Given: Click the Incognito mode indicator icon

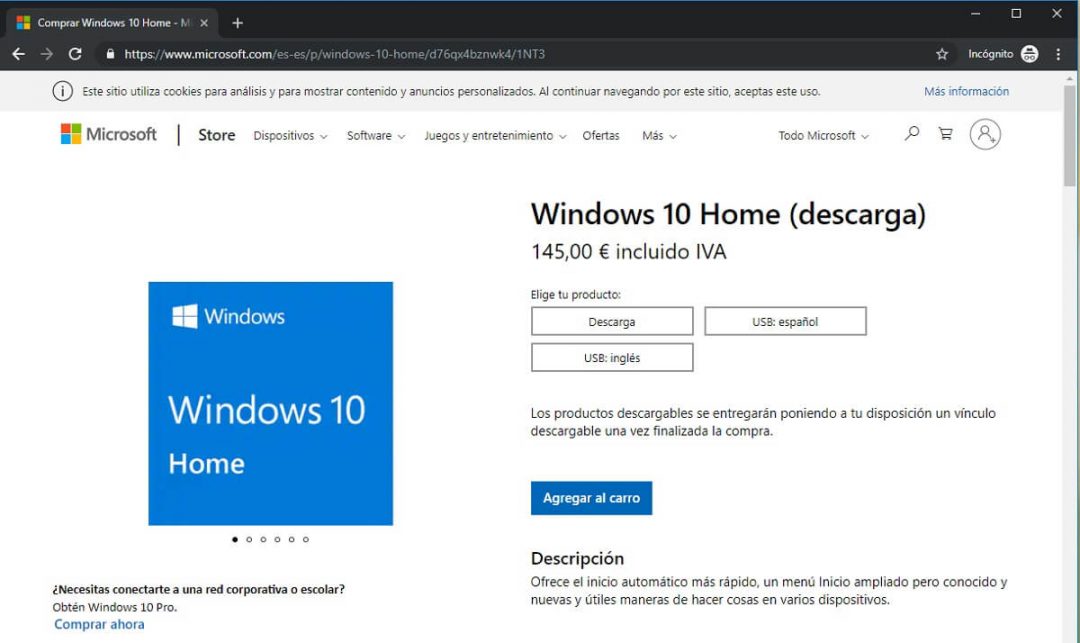Looking at the screenshot, I should pyautogui.click(x=1031, y=54).
